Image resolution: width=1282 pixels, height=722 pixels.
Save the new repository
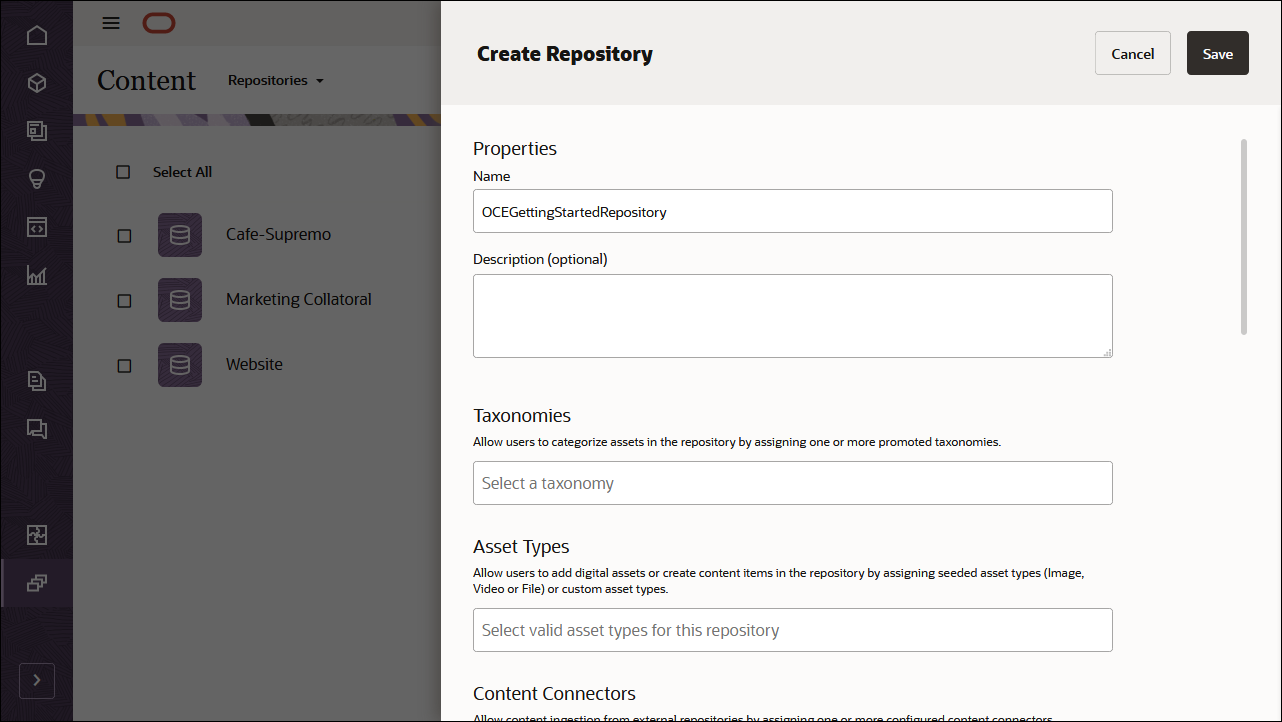coord(1217,53)
